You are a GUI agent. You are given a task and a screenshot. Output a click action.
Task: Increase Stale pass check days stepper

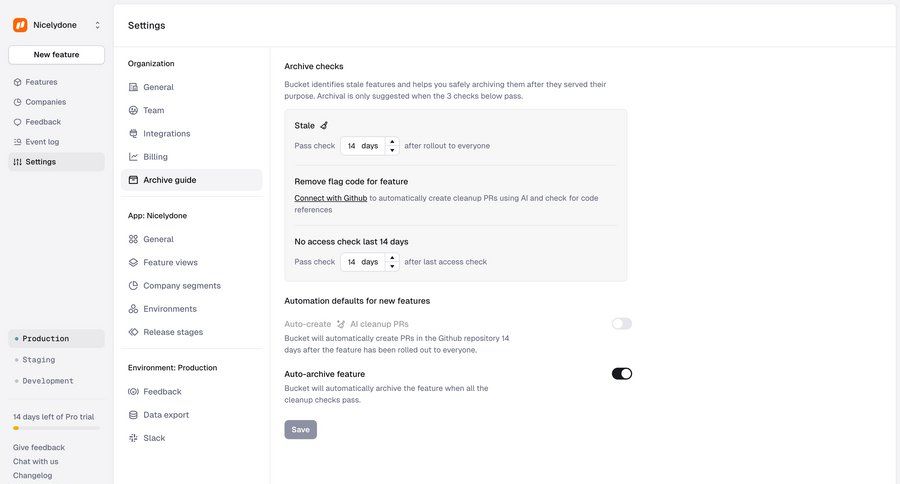392,142
